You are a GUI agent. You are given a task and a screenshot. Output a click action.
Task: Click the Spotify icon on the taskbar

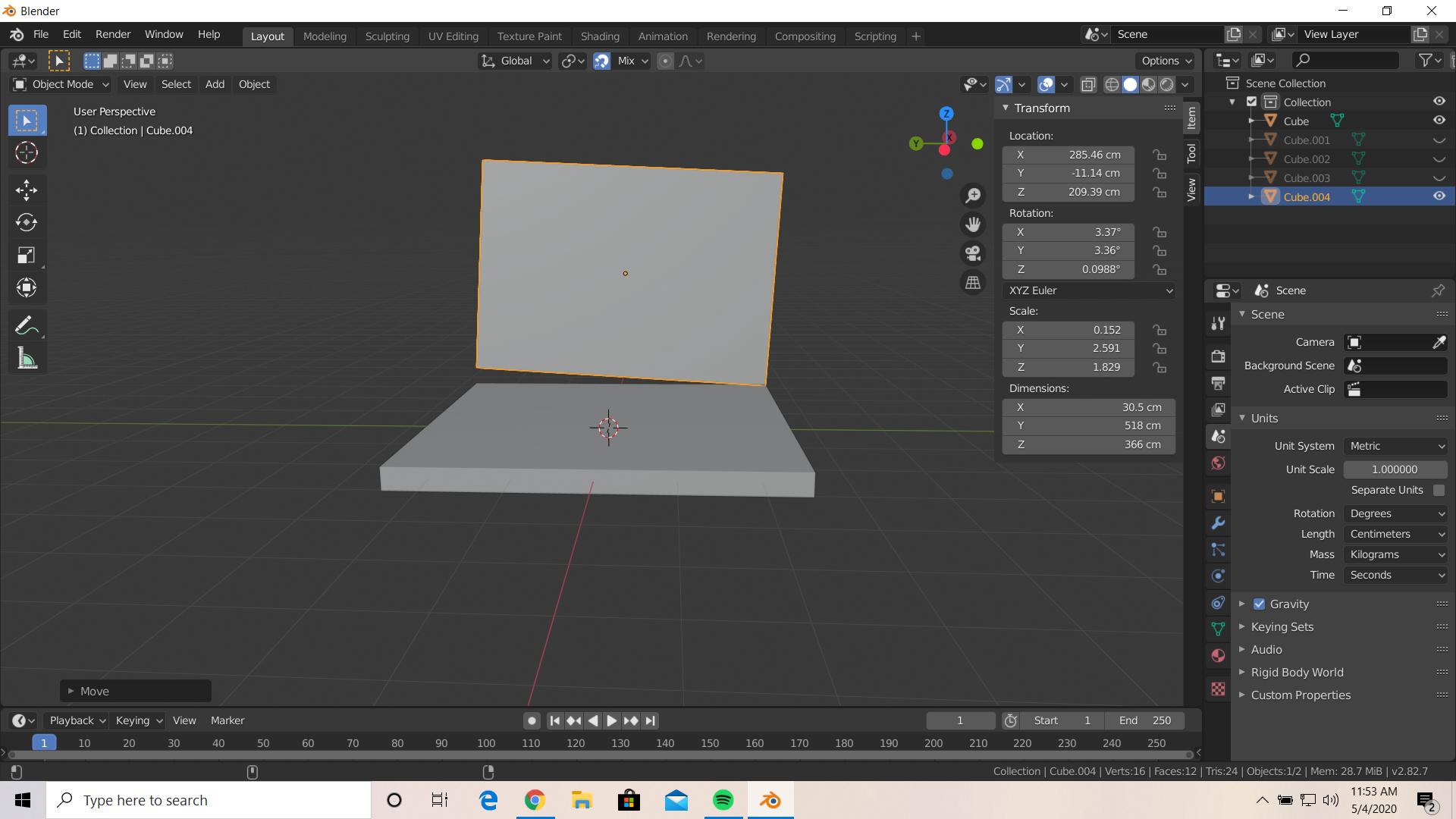[x=723, y=799]
